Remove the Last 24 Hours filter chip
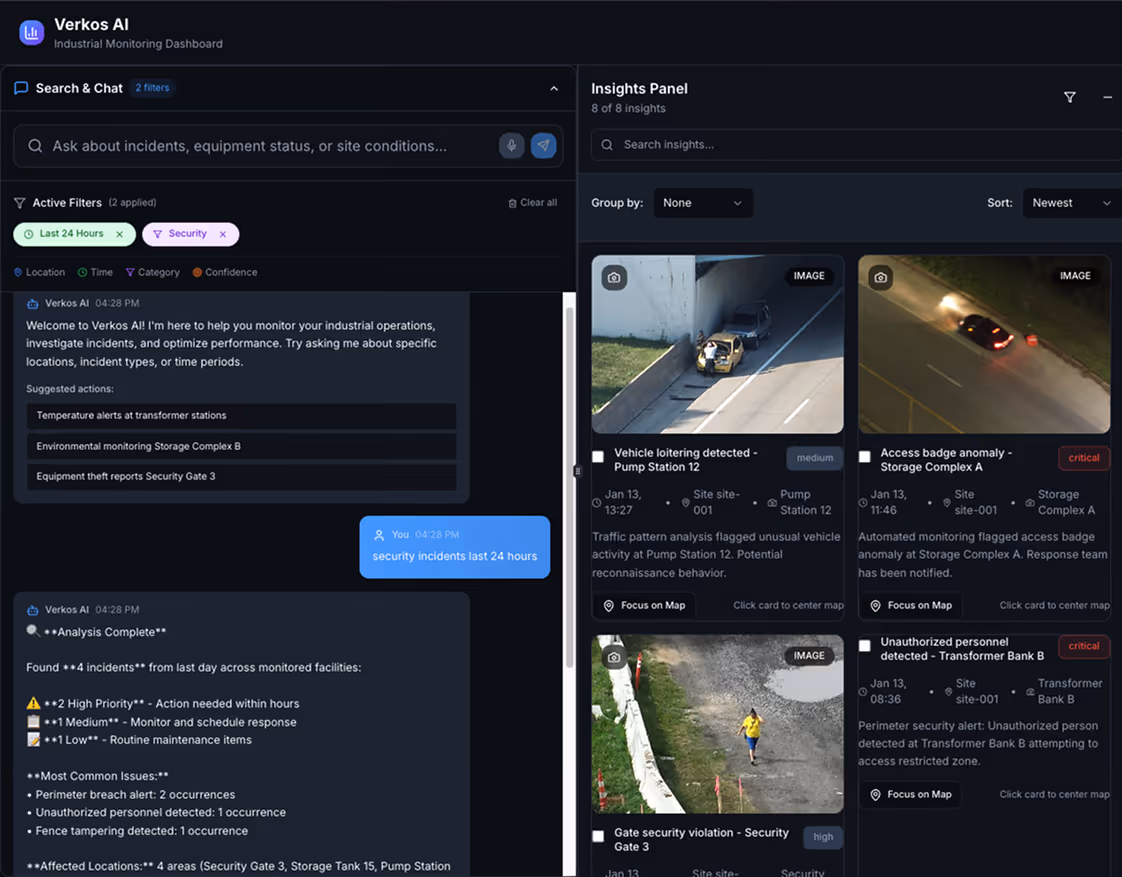 (119, 234)
